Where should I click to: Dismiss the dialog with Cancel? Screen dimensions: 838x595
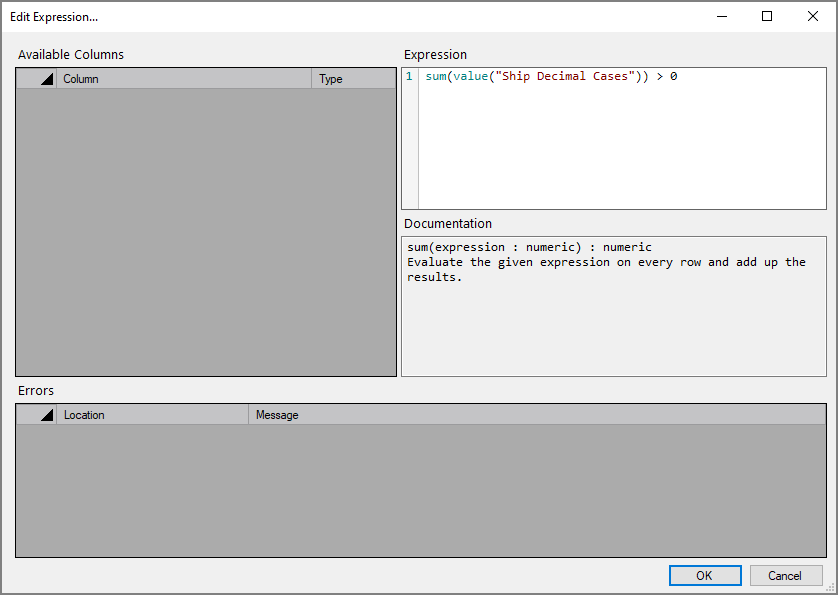tap(786, 575)
